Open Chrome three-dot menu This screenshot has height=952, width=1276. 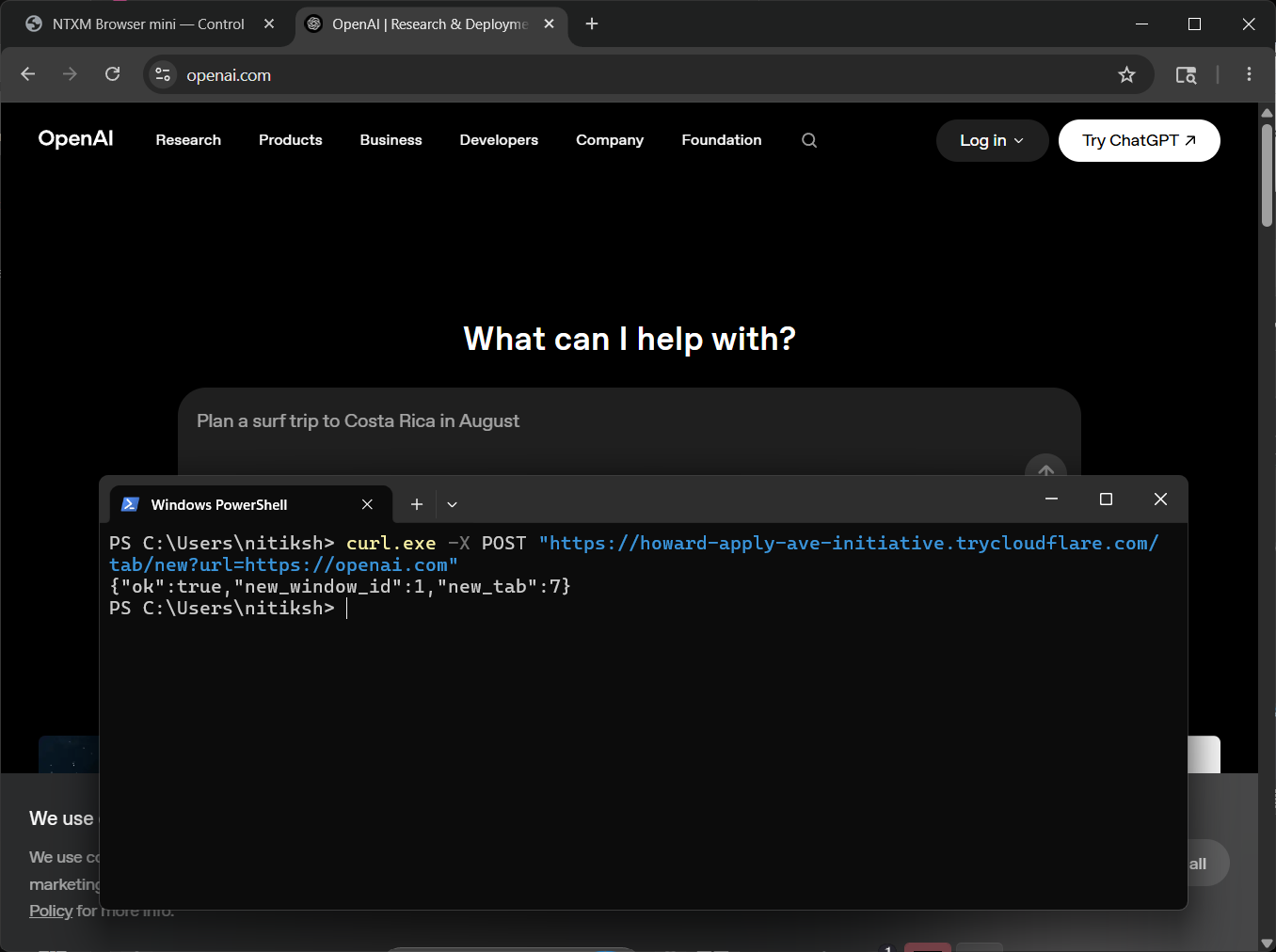click(1249, 74)
